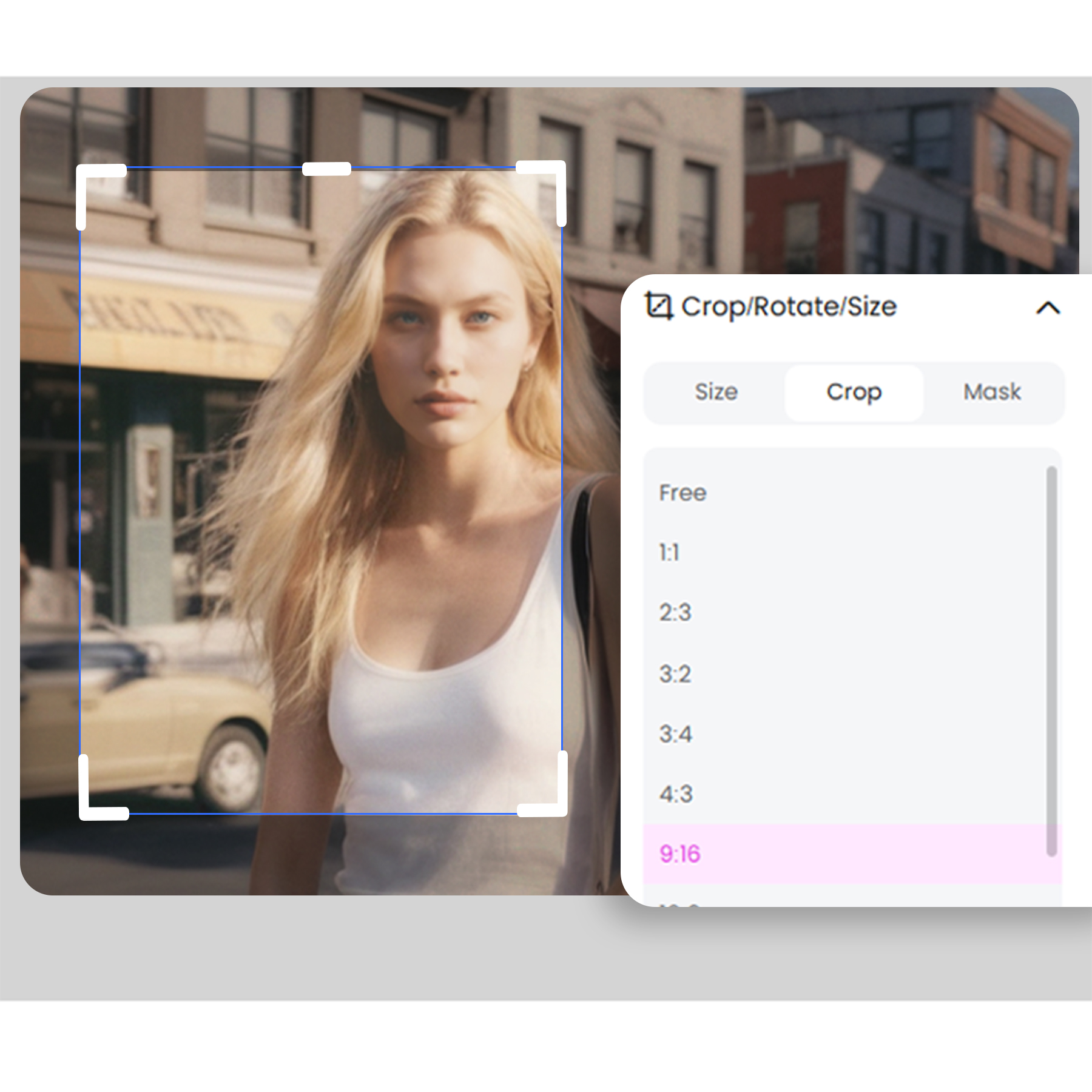Click the top-center crop edge handle
The image size is (1092, 1092).
click(326, 169)
